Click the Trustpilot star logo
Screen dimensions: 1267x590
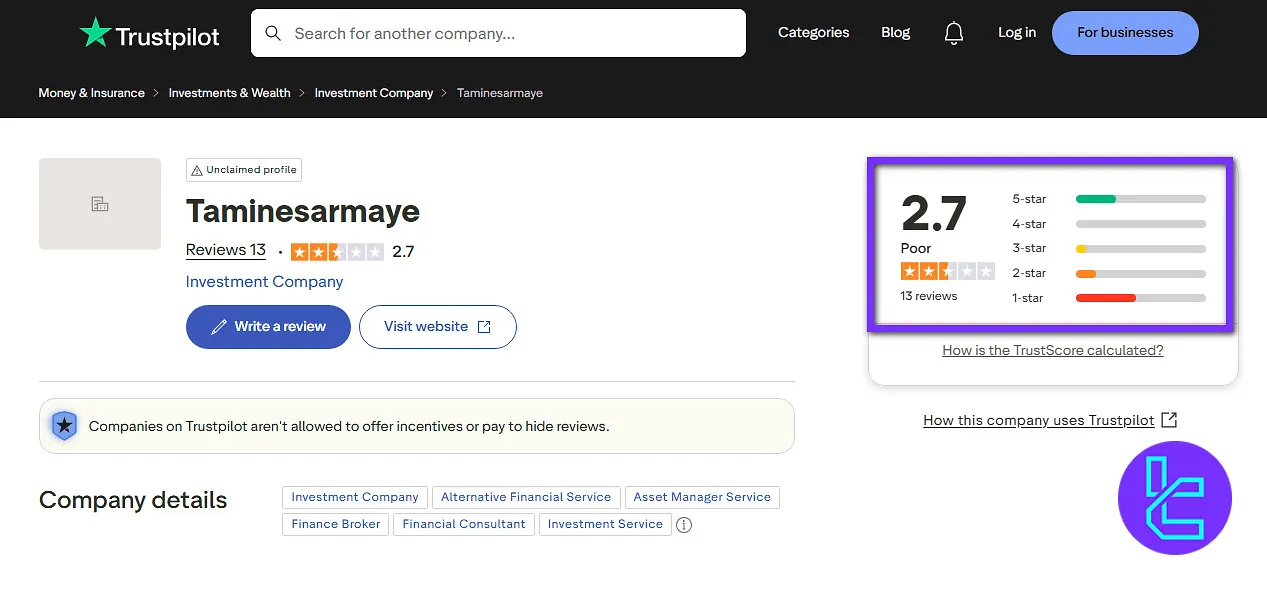tap(96, 33)
